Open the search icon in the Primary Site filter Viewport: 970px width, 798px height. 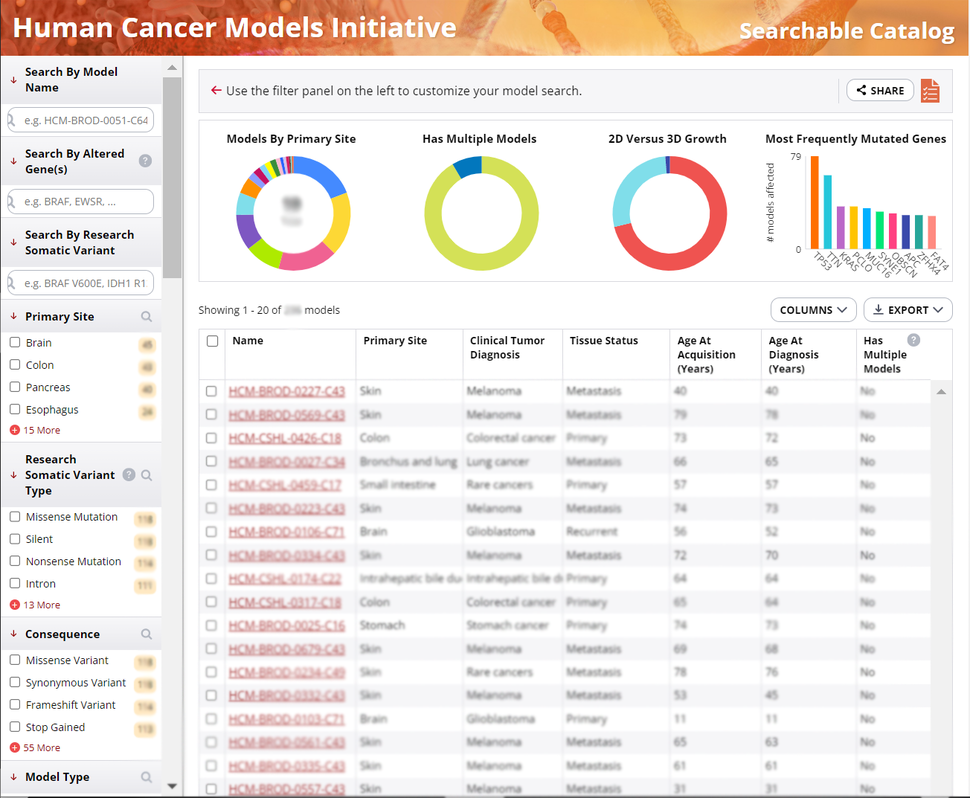pyautogui.click(x=146, y=316)
